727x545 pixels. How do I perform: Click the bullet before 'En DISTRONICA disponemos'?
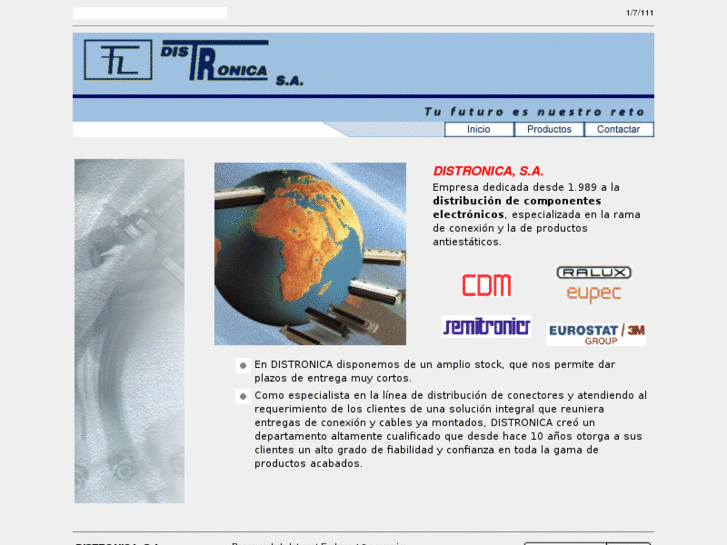point(243,365)
